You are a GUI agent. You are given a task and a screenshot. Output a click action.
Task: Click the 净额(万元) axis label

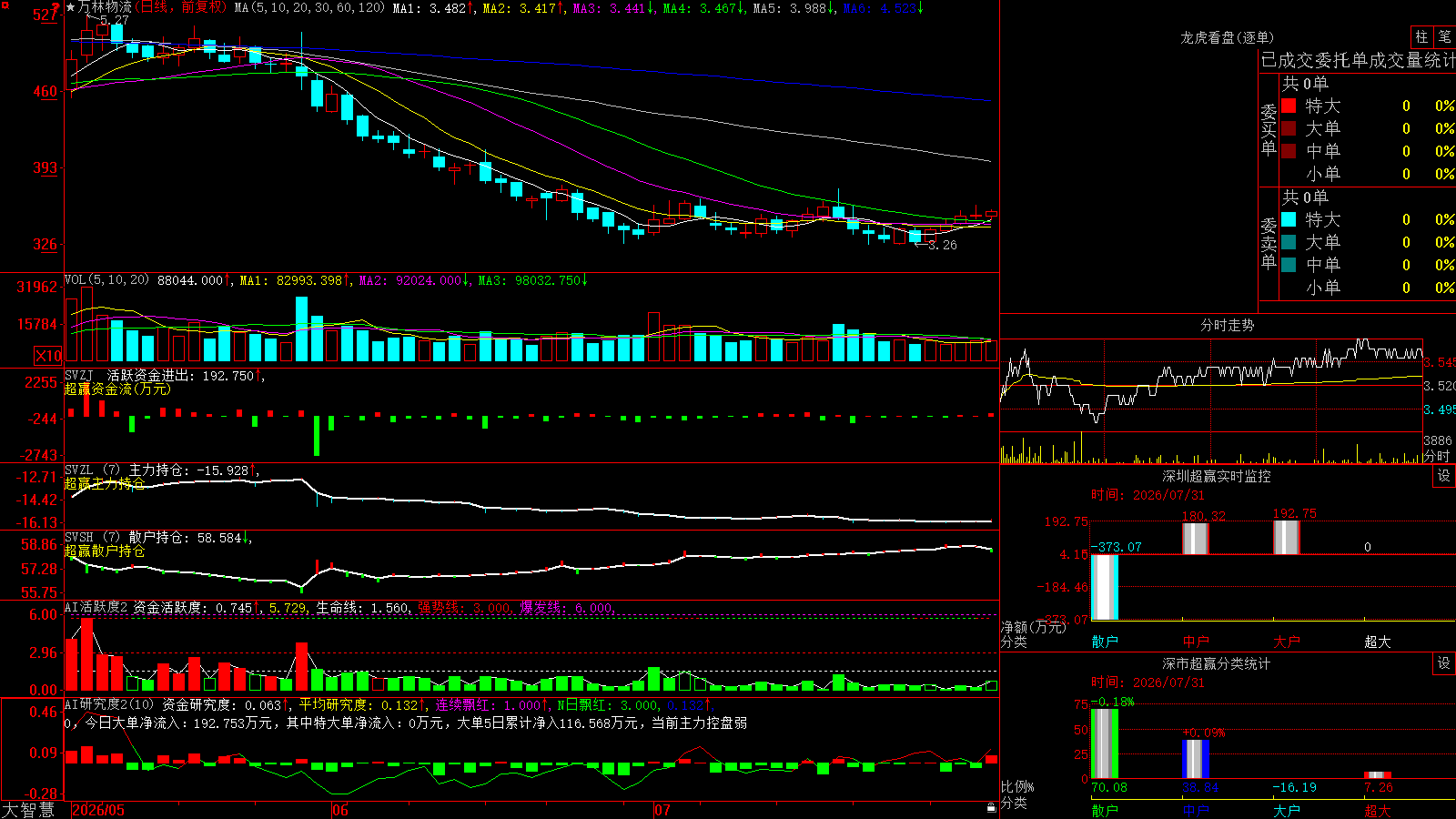pyautogui.click(x=1034, y=627)
